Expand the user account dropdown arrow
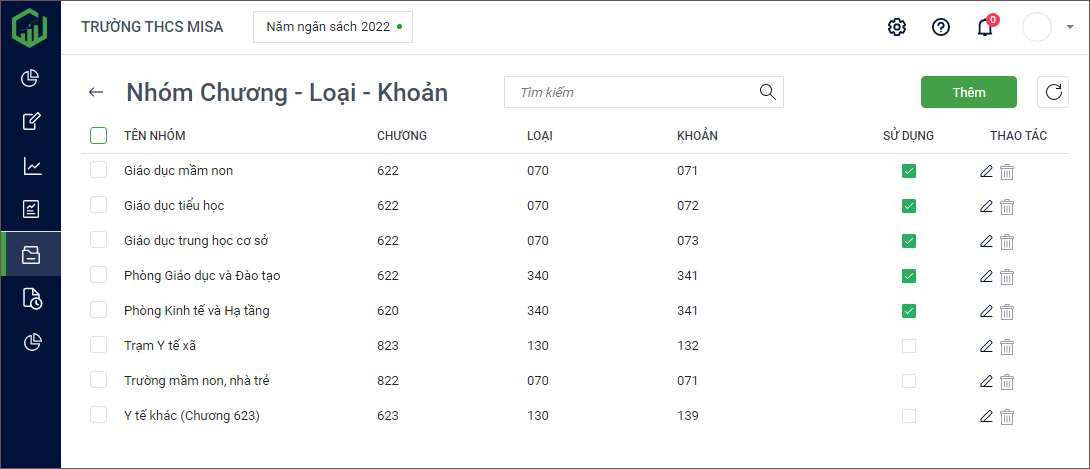This screenshot has height=469, width=1090. pyautogui.click(x=1070, y=27)
